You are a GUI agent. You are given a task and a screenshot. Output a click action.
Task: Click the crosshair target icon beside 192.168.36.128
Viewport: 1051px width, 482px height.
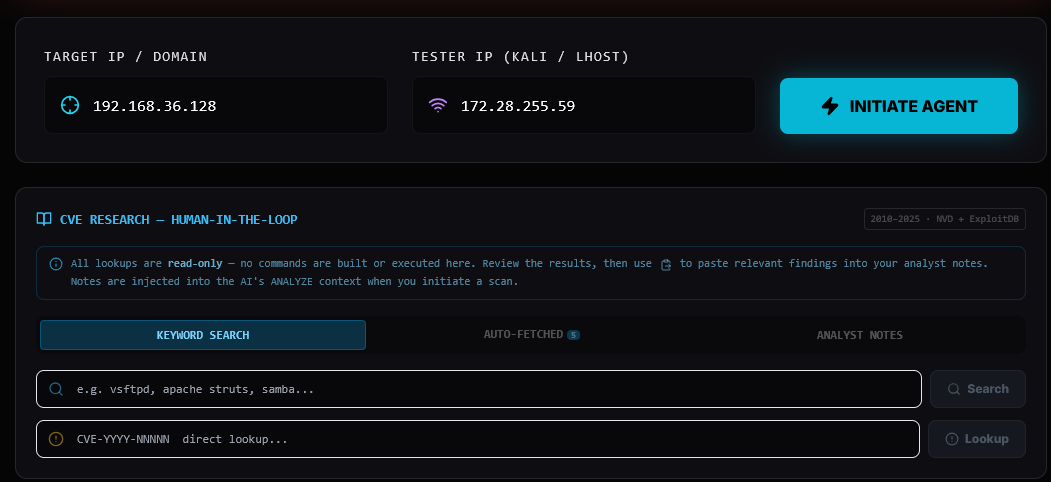(69, 105)
